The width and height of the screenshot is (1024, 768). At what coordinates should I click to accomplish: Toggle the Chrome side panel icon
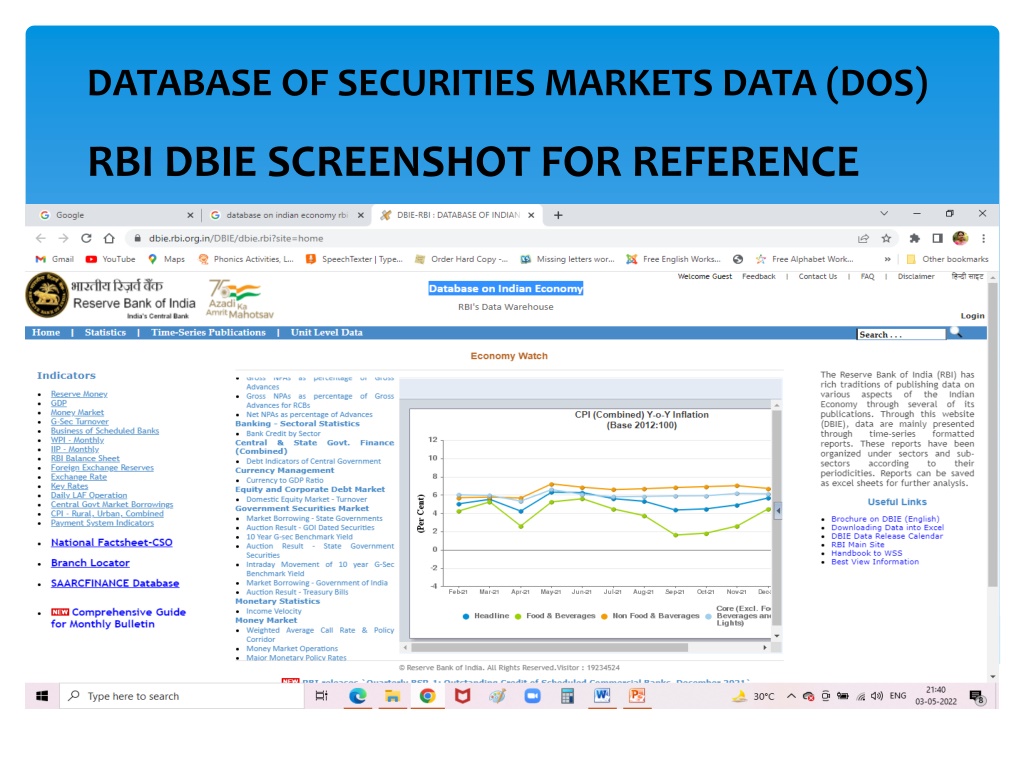point(938,238)
